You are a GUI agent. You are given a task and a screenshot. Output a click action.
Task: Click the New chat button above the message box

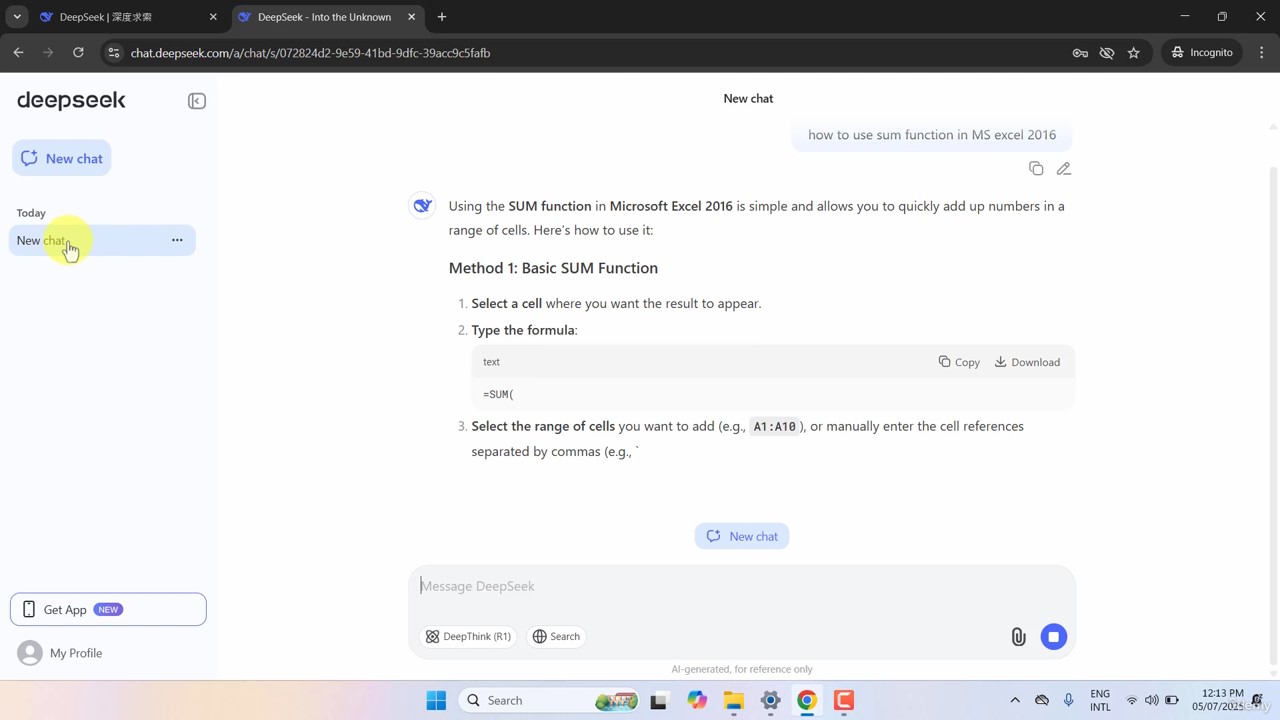(742, 536)
